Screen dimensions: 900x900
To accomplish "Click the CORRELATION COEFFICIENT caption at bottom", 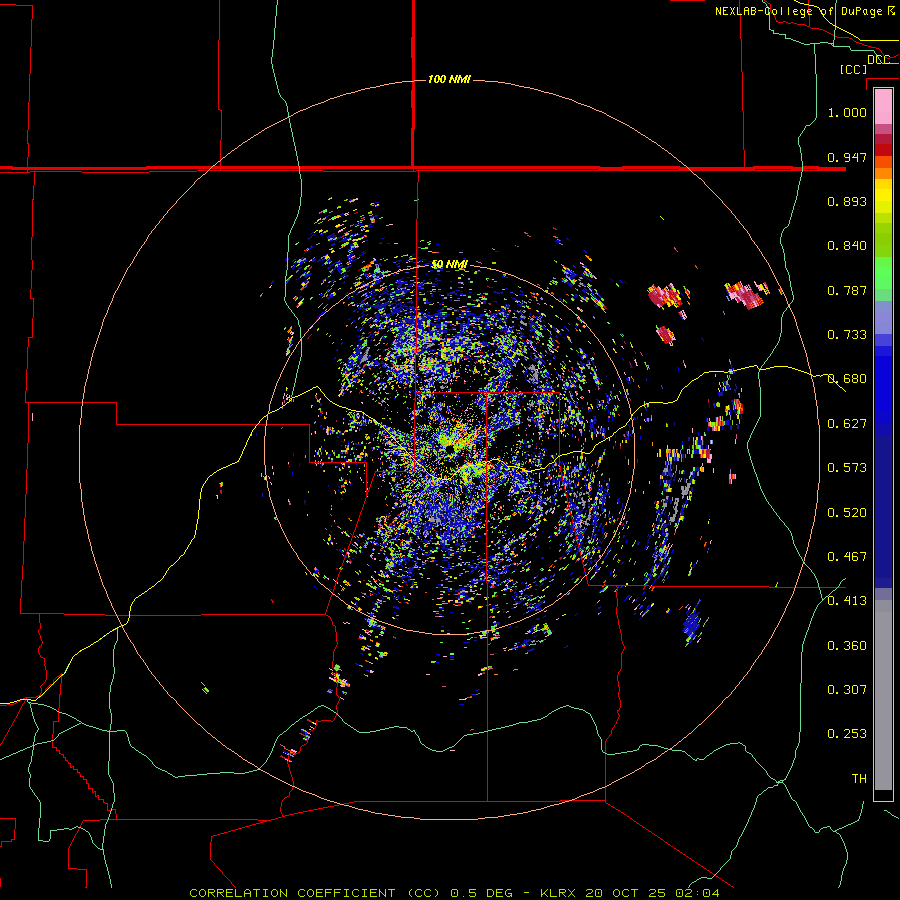I will pyautogui.click(x=454, y=893).
